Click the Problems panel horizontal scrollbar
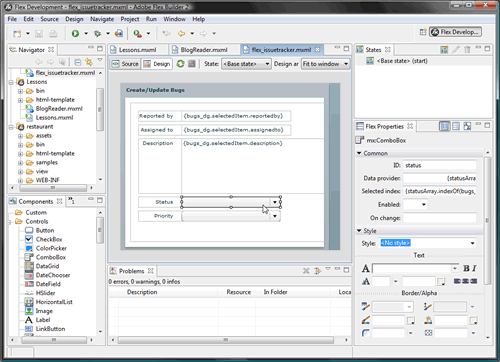 pyautogui.click(x=226, y=340)
